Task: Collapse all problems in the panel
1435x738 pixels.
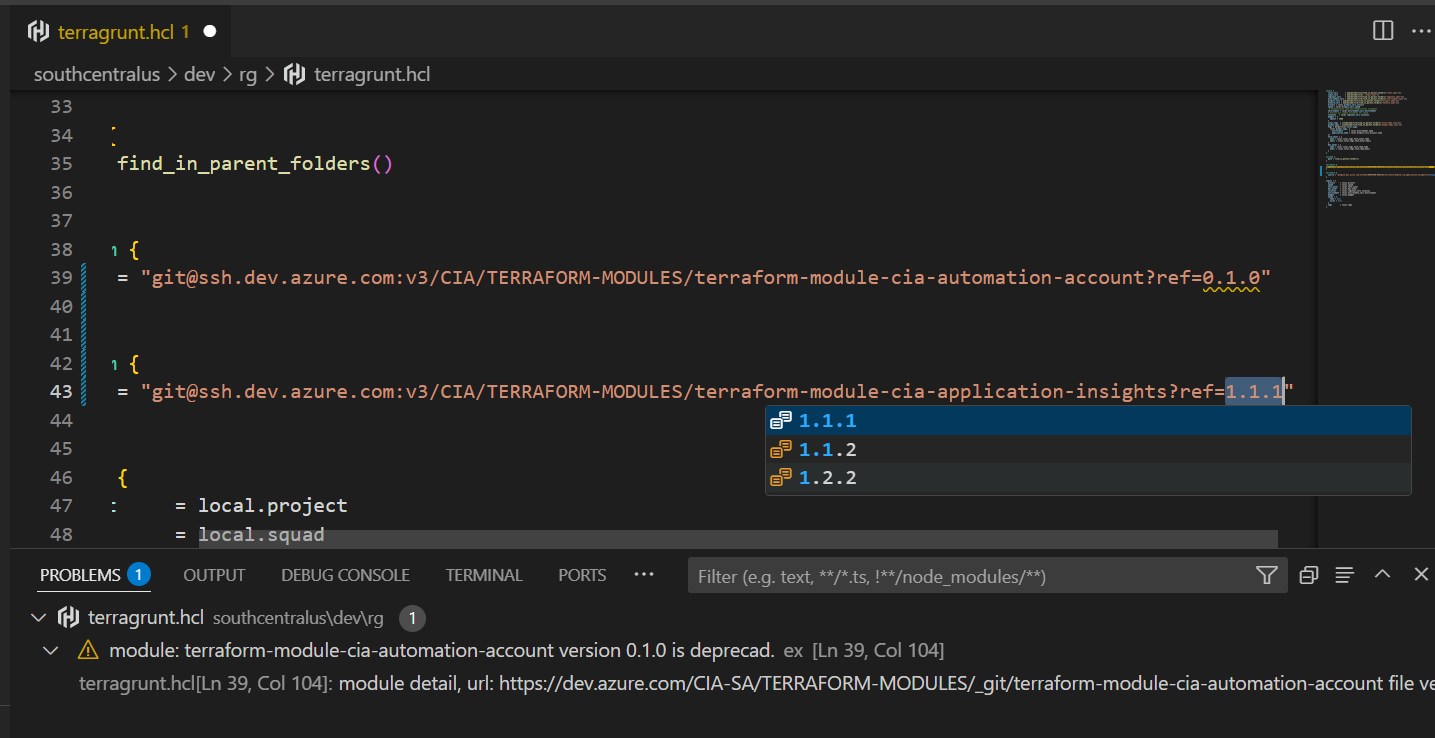Action: coord(1308,575)
